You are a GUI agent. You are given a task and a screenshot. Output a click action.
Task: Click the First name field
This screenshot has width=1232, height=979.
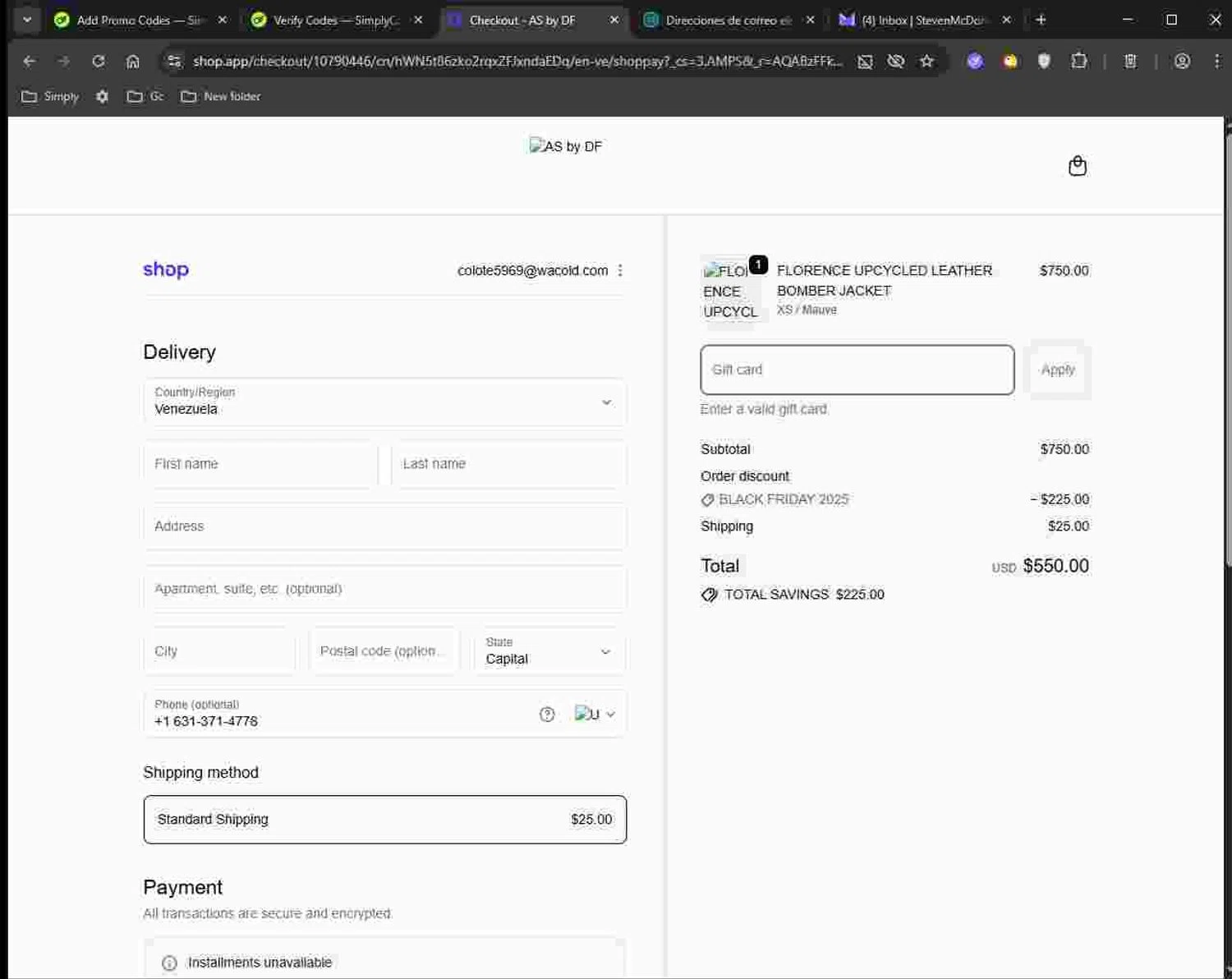(260, 464)
